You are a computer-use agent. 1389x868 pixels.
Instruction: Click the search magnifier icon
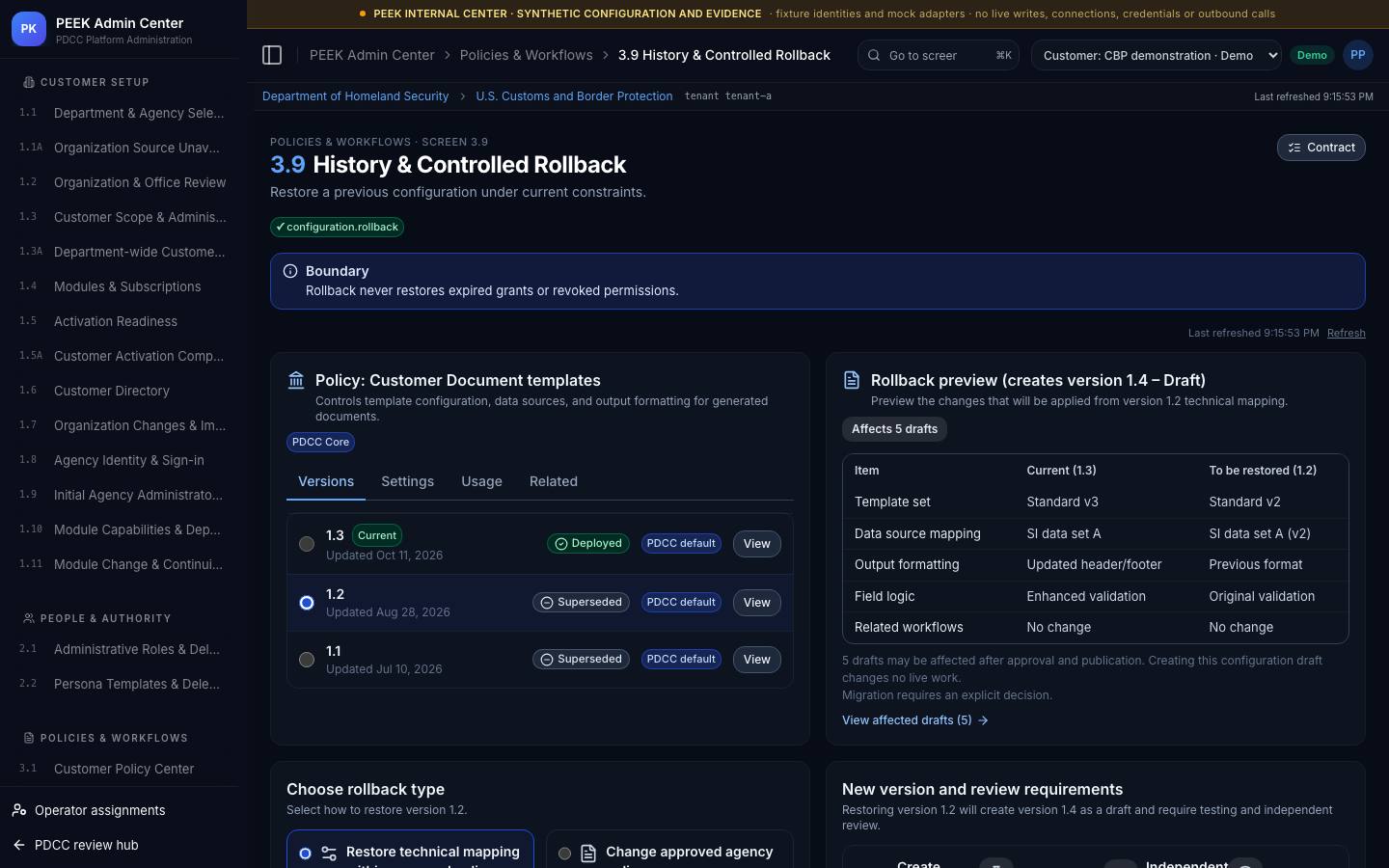pos(874,55)
